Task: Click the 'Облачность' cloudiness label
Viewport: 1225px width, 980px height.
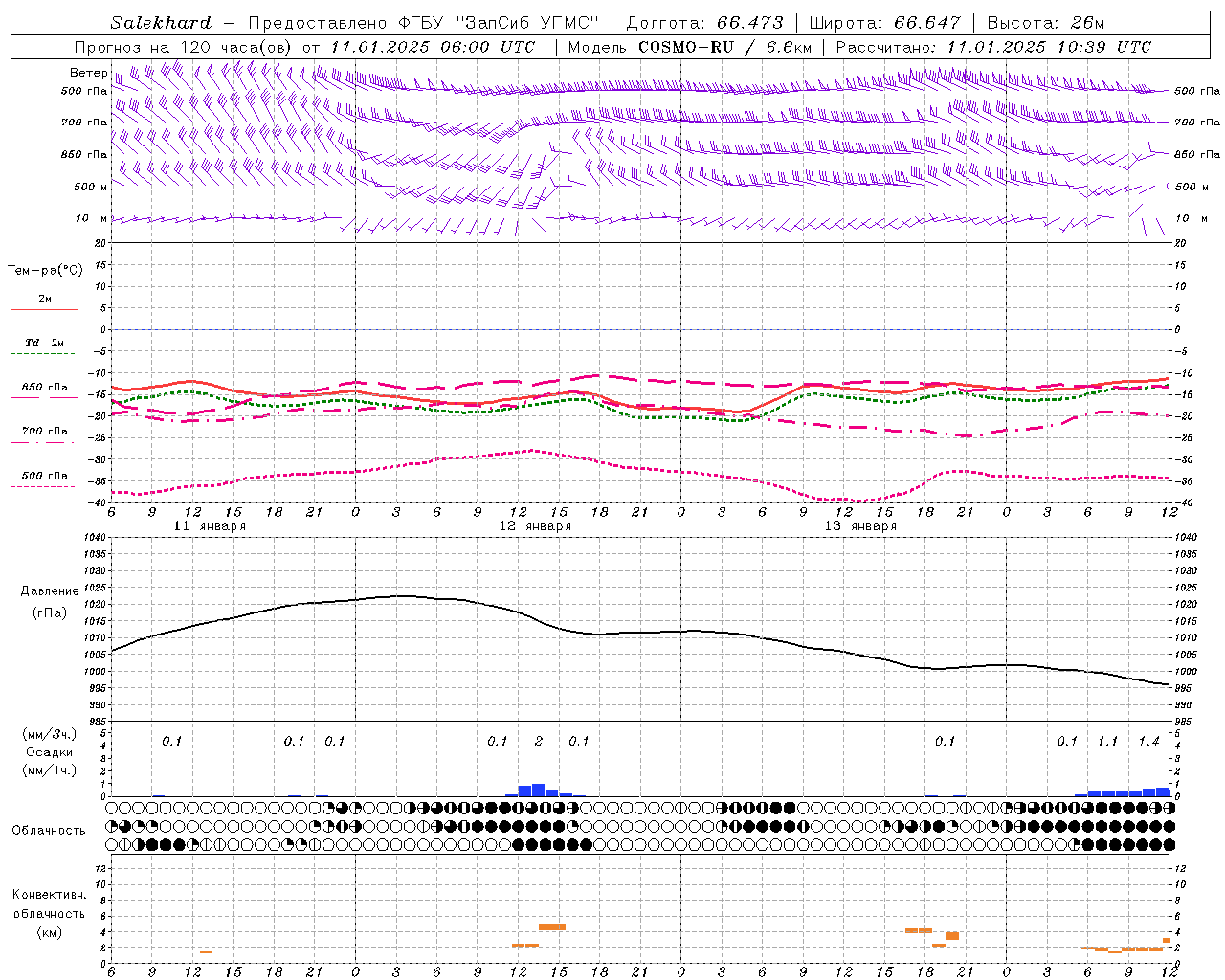Action: coord(49,831)
